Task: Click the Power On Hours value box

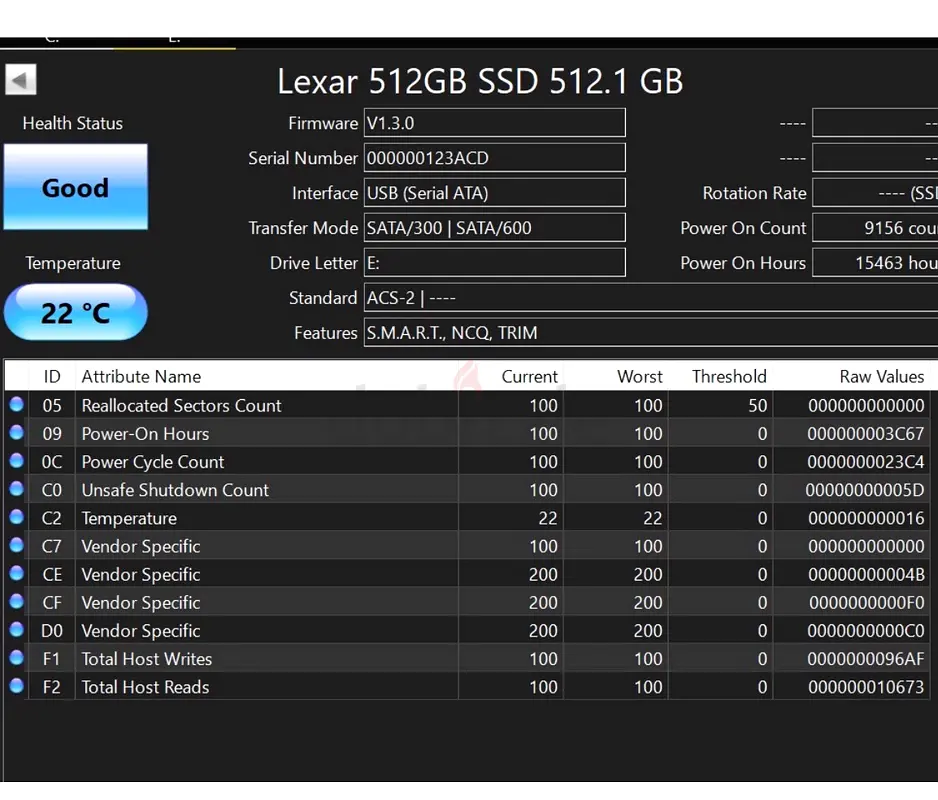Action: 875,263
